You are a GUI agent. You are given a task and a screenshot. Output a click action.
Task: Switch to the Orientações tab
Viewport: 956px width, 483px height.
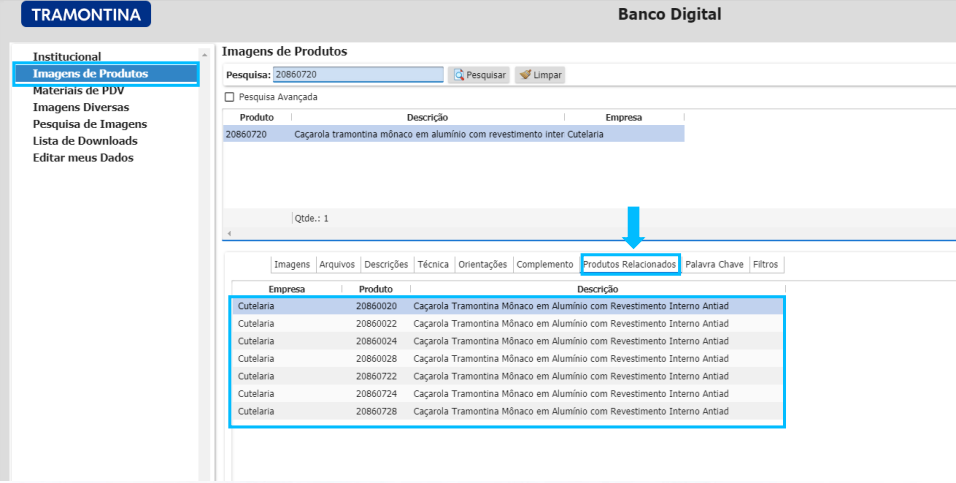coord(482,265)
